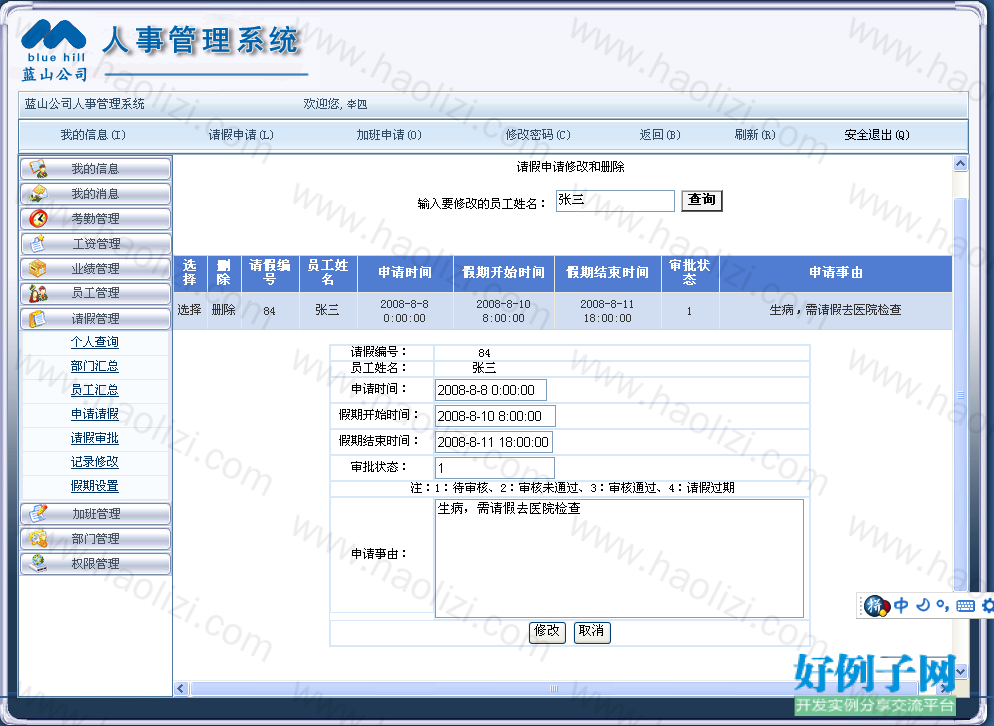The width and height of the screenshot is (994, 726).
Task: Focus the 申请时间 input field
Action: click(491, 390)
